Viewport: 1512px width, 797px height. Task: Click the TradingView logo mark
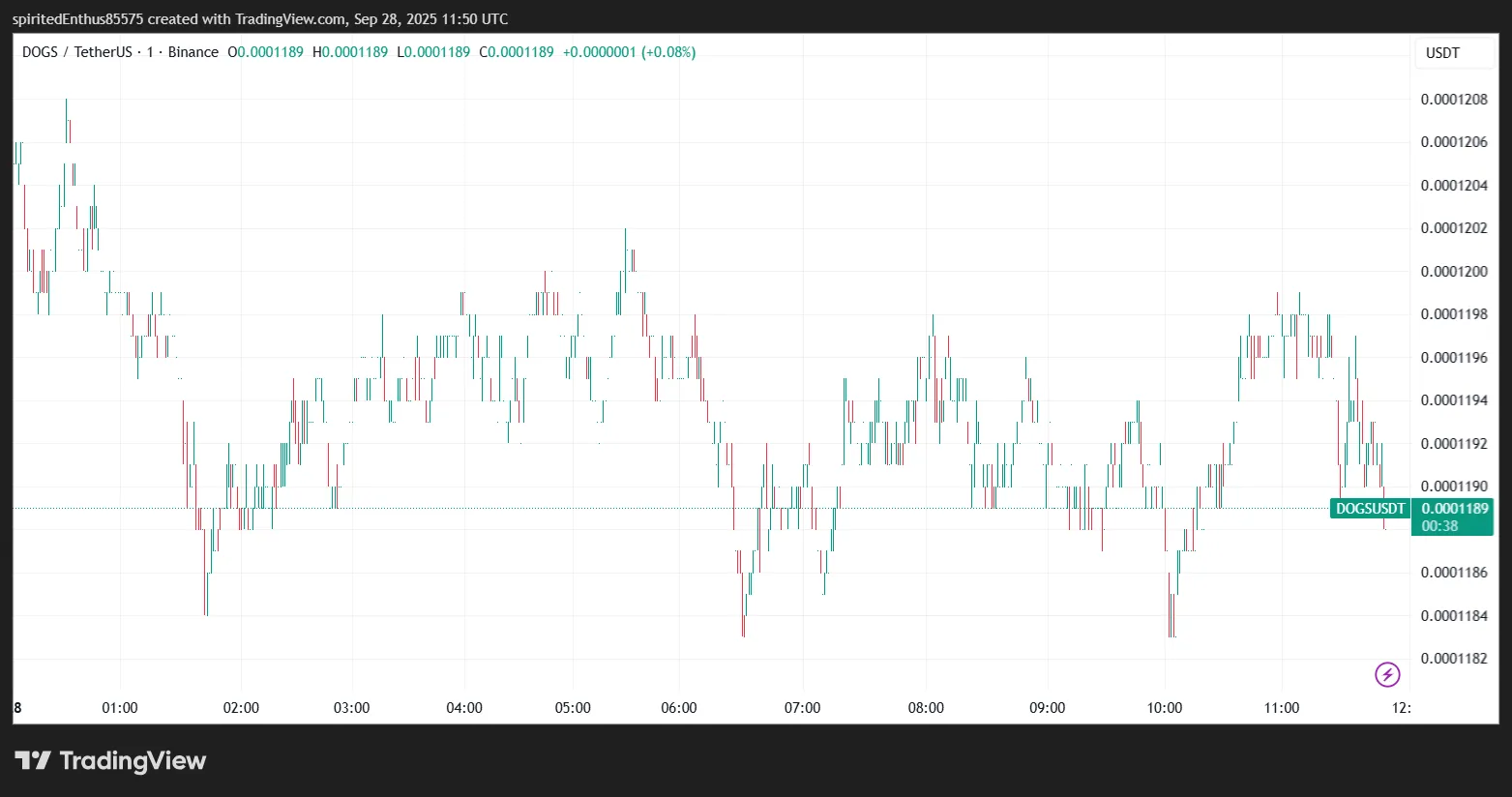click(x=33, y=761)
